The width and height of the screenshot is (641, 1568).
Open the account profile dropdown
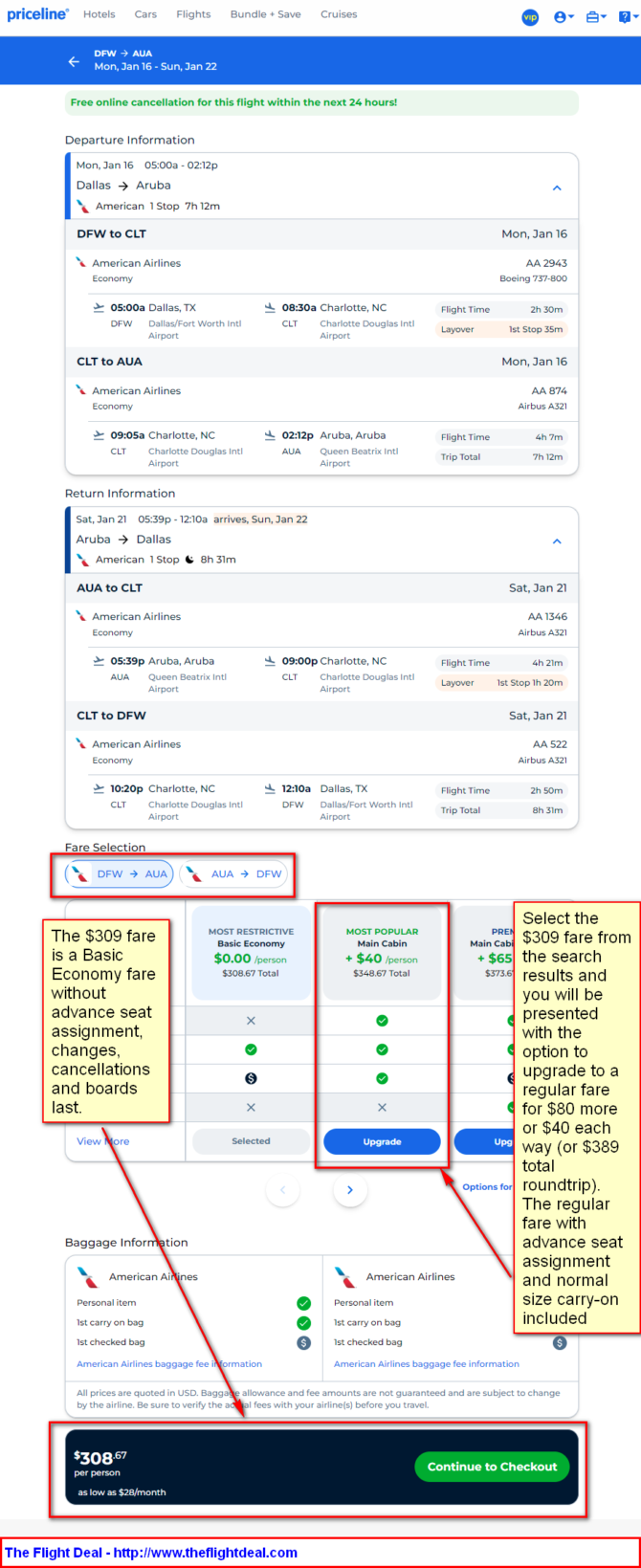click(x=564, y=16)
